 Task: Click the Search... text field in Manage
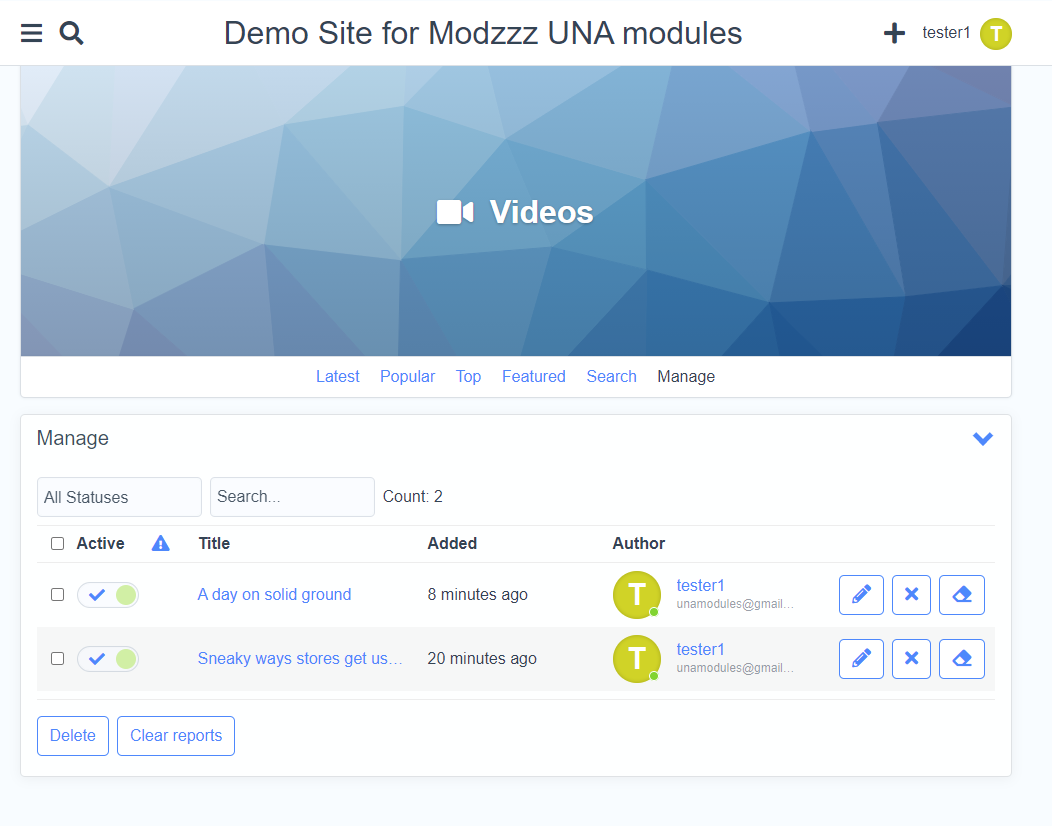(292, 497)
